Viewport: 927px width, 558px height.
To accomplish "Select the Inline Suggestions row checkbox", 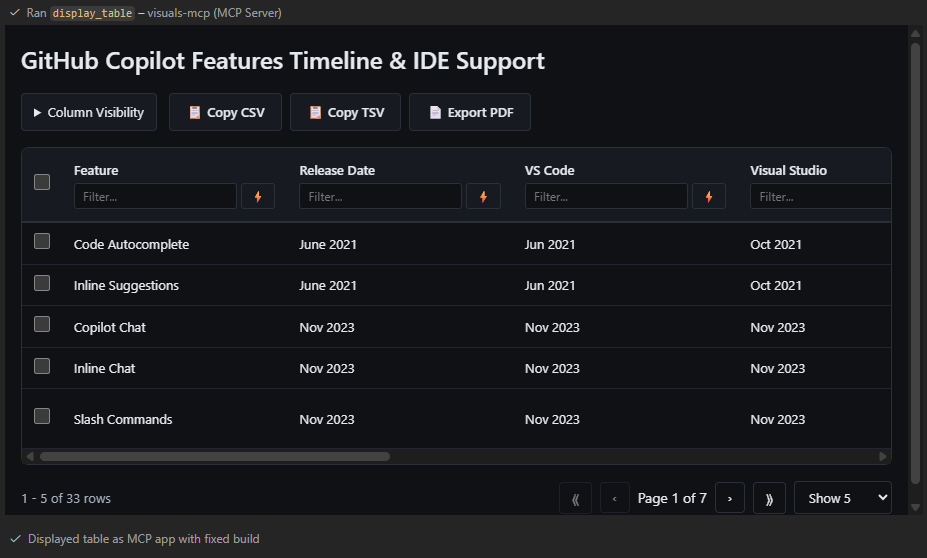I will pyautogui.click(x=42, y=283).
